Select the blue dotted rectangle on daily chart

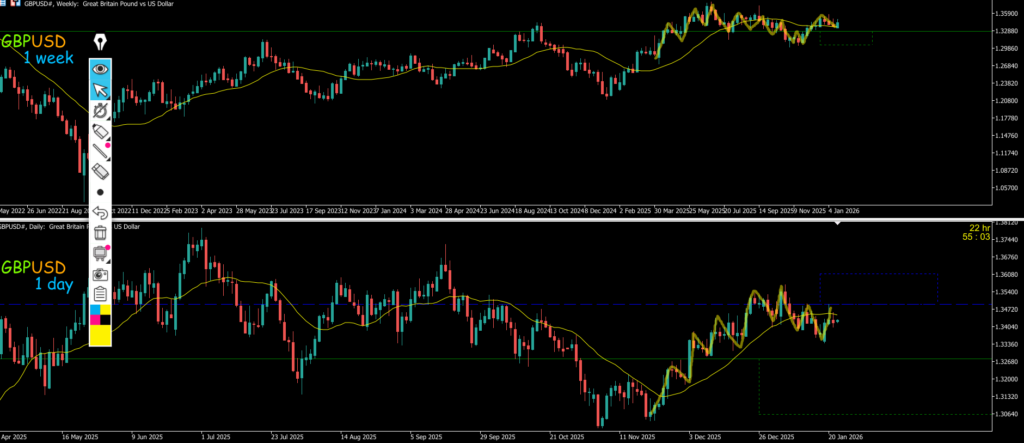click(x=878, y=274)
